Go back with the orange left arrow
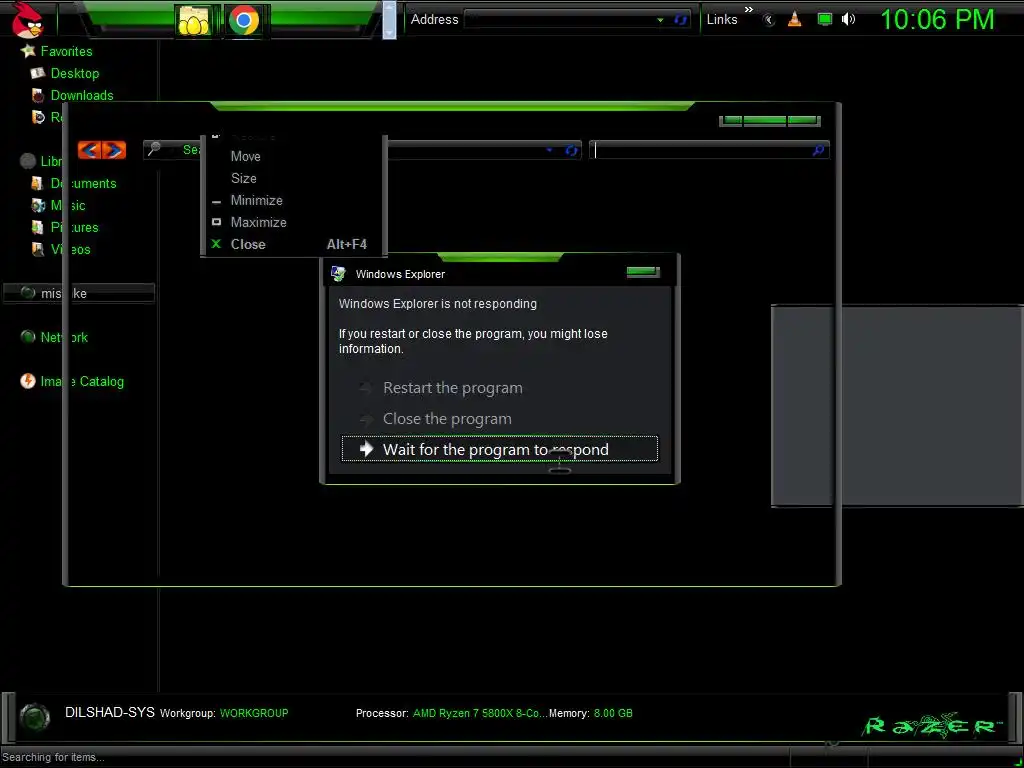Viewport: 1024px width, 768px height. click(89, 150)
